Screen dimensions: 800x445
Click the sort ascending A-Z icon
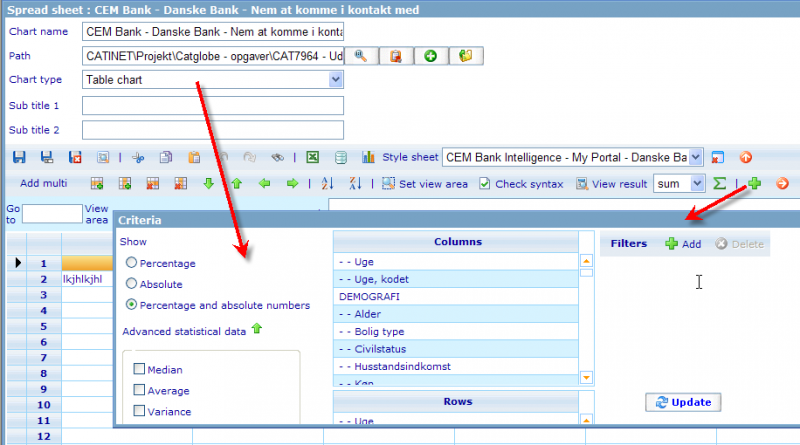click(327, 183)
